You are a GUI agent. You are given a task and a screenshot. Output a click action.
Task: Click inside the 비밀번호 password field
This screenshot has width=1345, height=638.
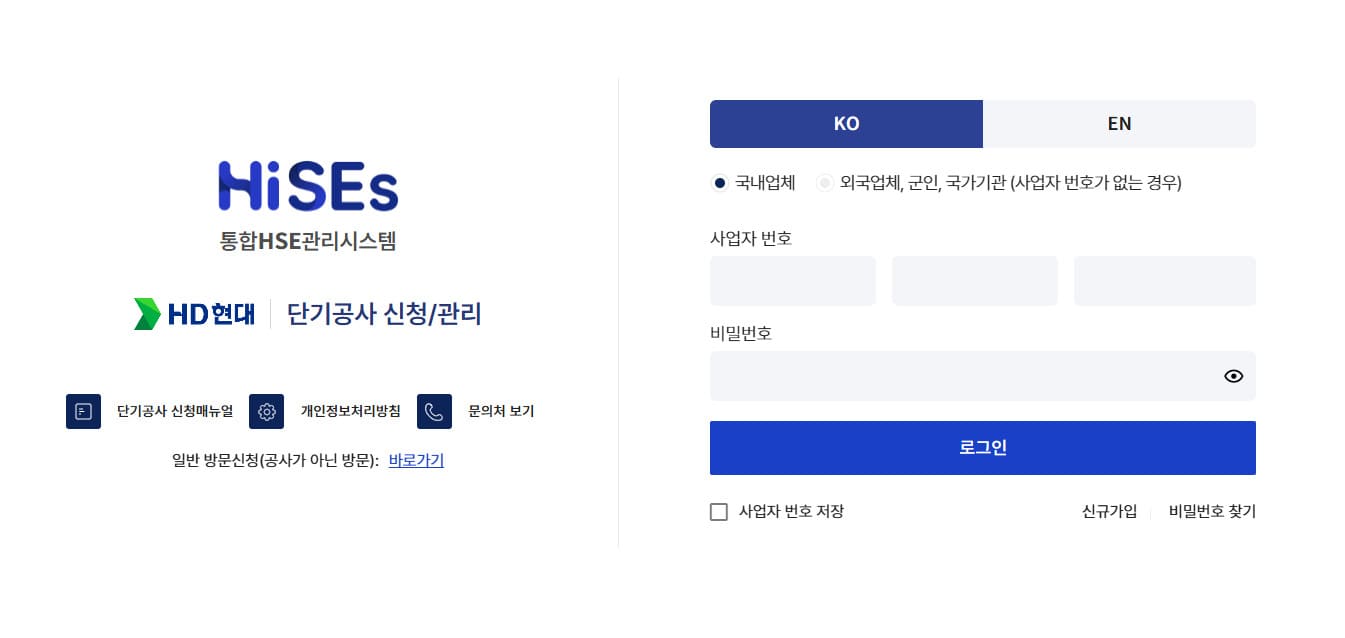(960, 376)
